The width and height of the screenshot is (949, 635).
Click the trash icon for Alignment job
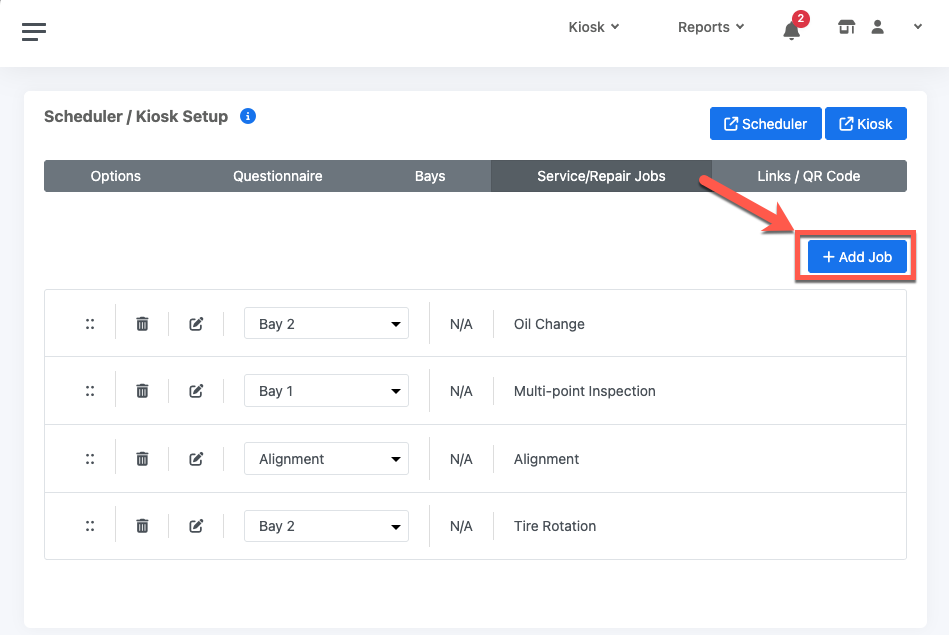point(142,459)
